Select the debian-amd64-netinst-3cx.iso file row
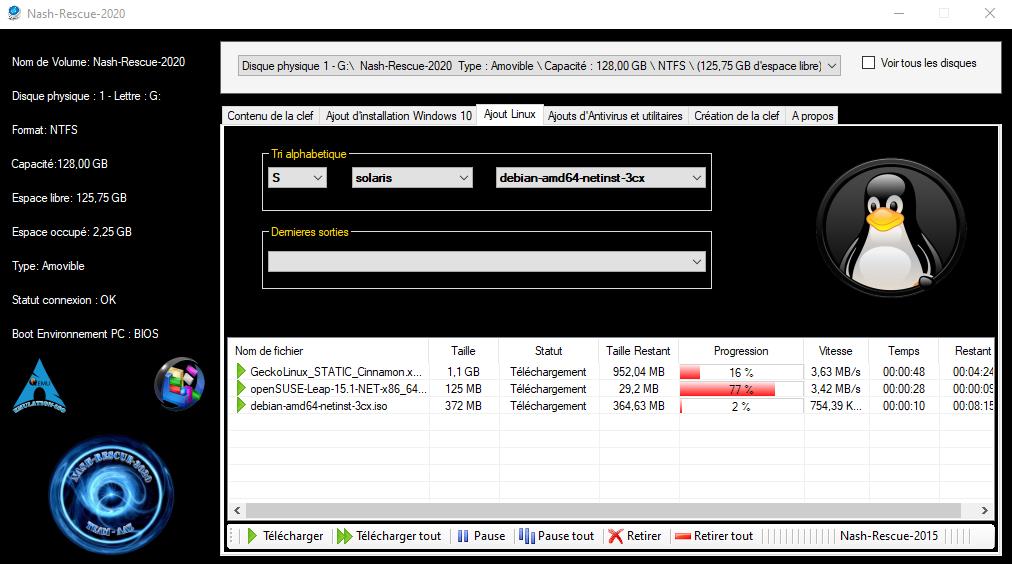 point(611,405)
